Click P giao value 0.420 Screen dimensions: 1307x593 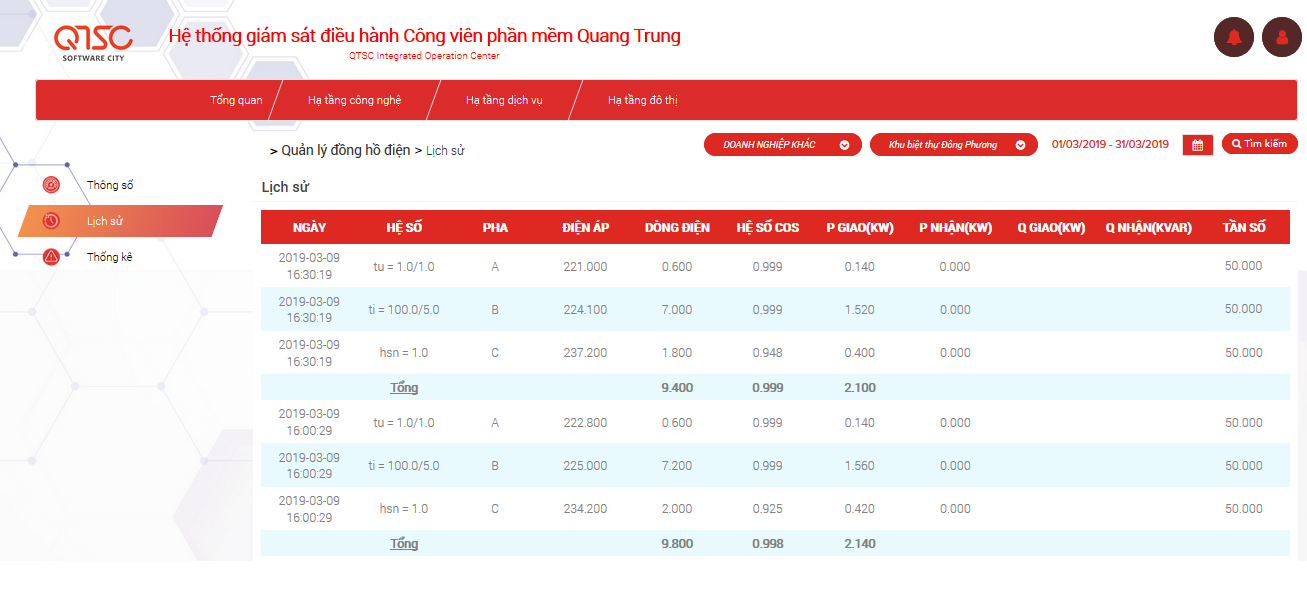(x=859, y=509)
